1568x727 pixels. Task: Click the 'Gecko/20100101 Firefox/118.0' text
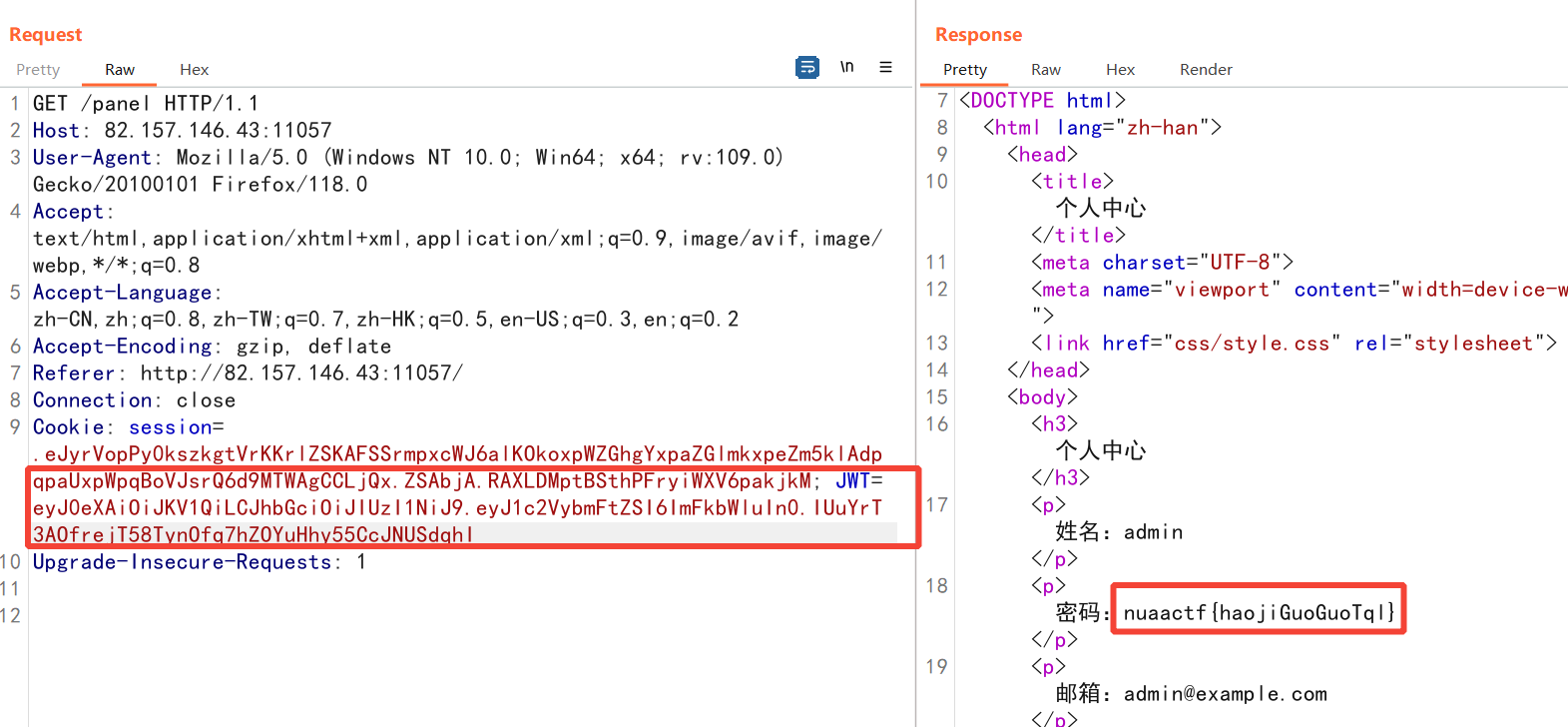click(x=200, y=185)
